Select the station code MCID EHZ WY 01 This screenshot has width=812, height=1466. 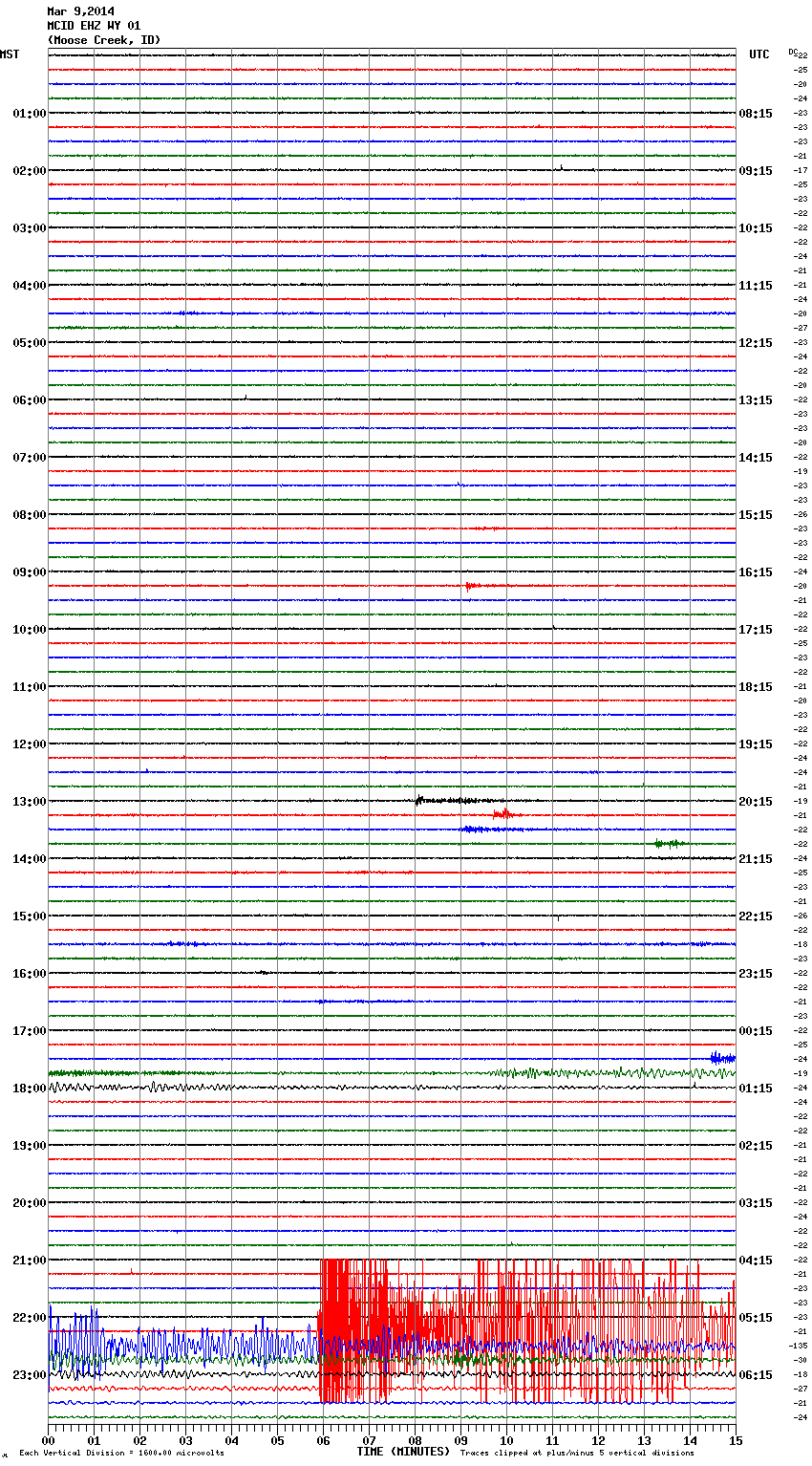click(x=94, y=26)
